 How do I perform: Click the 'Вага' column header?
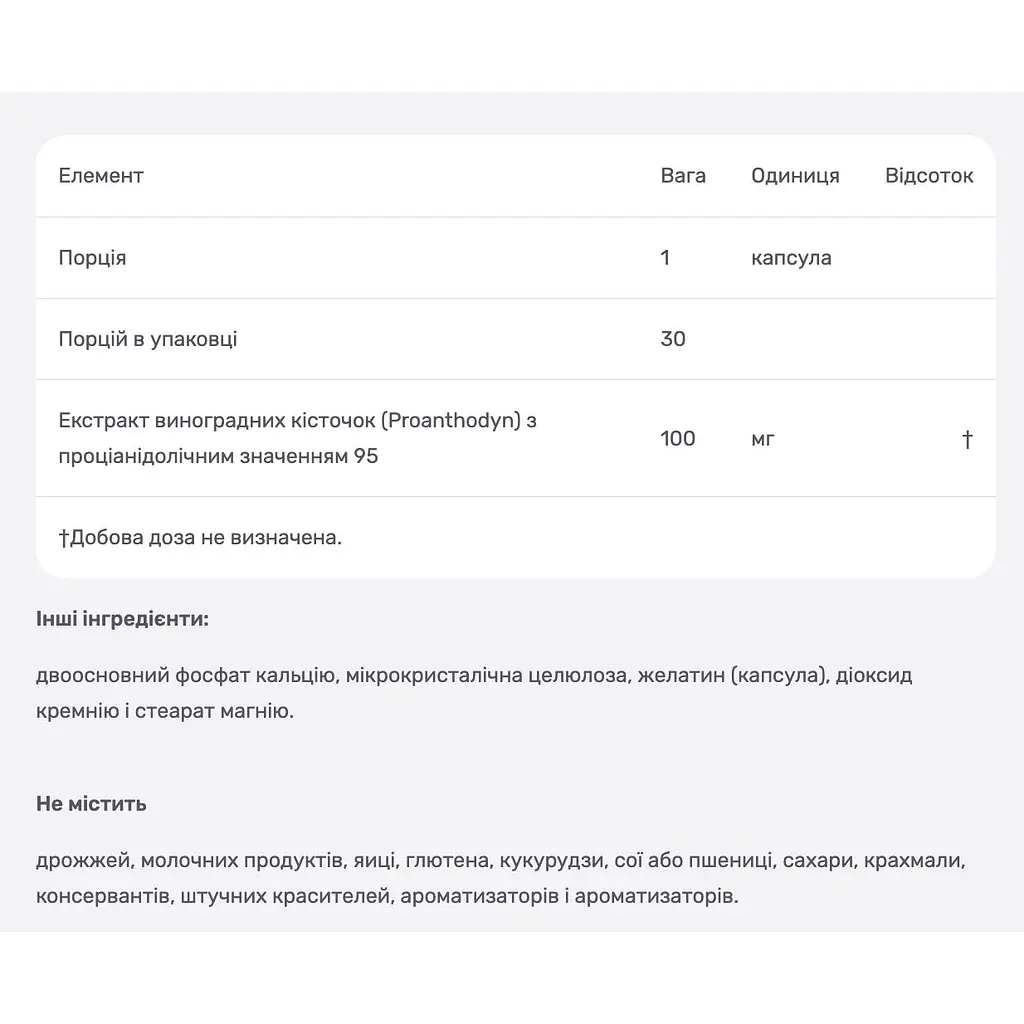point(682,176)
